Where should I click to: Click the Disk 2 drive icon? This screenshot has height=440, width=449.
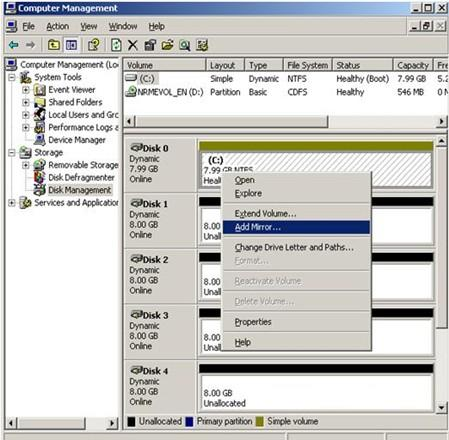tap(136, 259)
